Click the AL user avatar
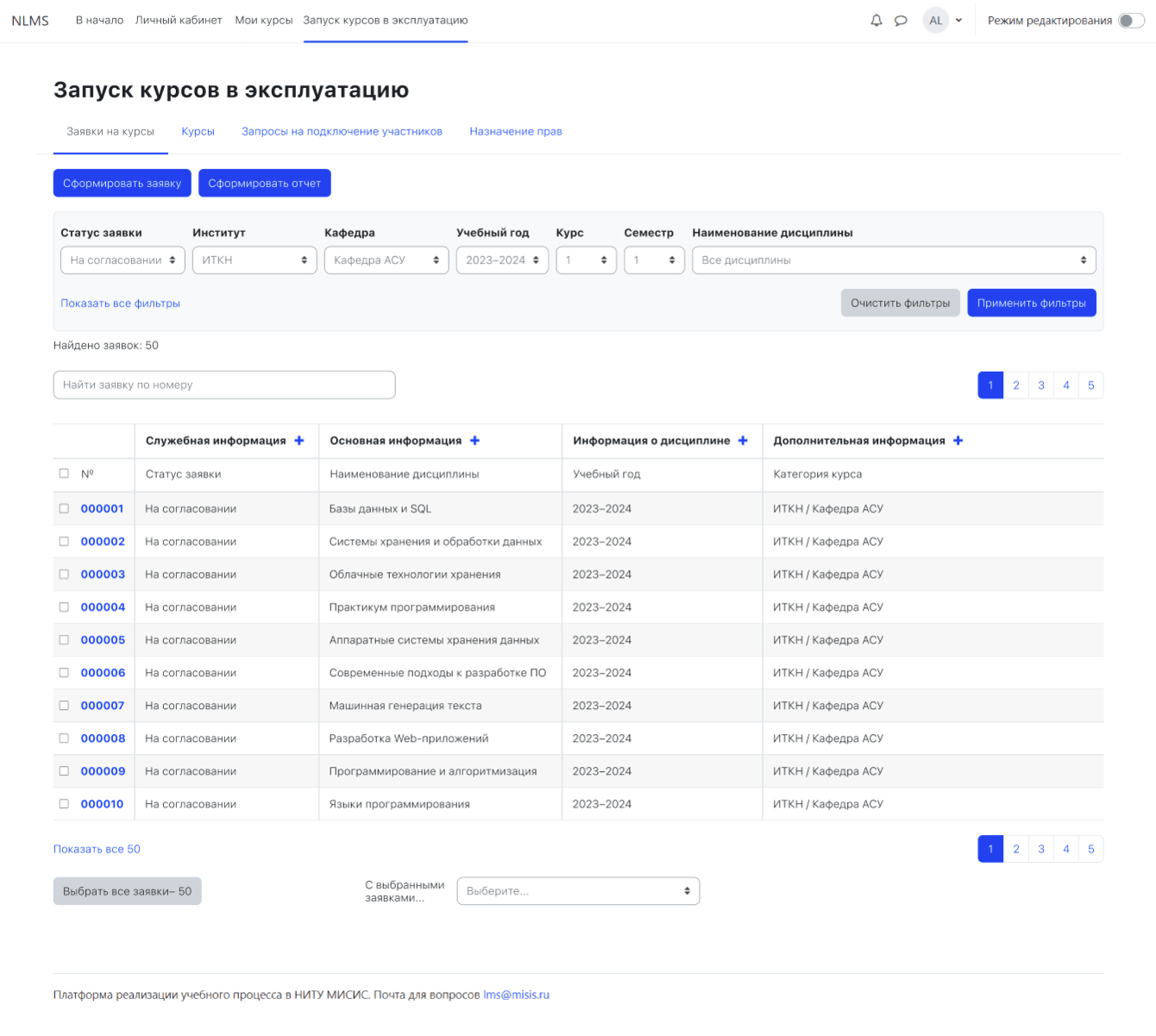This screenshot has width=1156, height=1036. point(935,21)
